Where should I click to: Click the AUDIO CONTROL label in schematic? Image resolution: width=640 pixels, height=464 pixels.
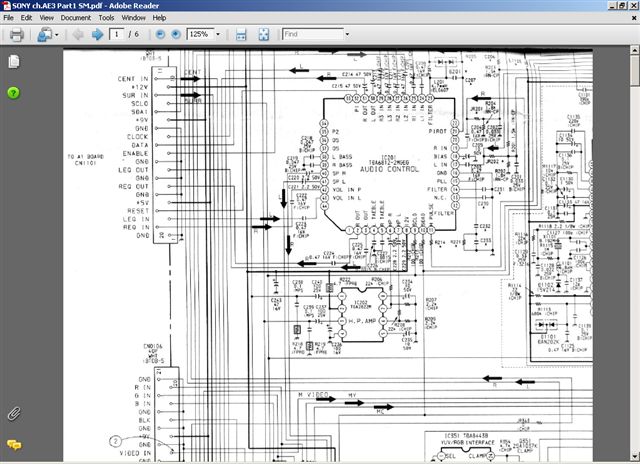pyautogui.click(x=389, y=169)
